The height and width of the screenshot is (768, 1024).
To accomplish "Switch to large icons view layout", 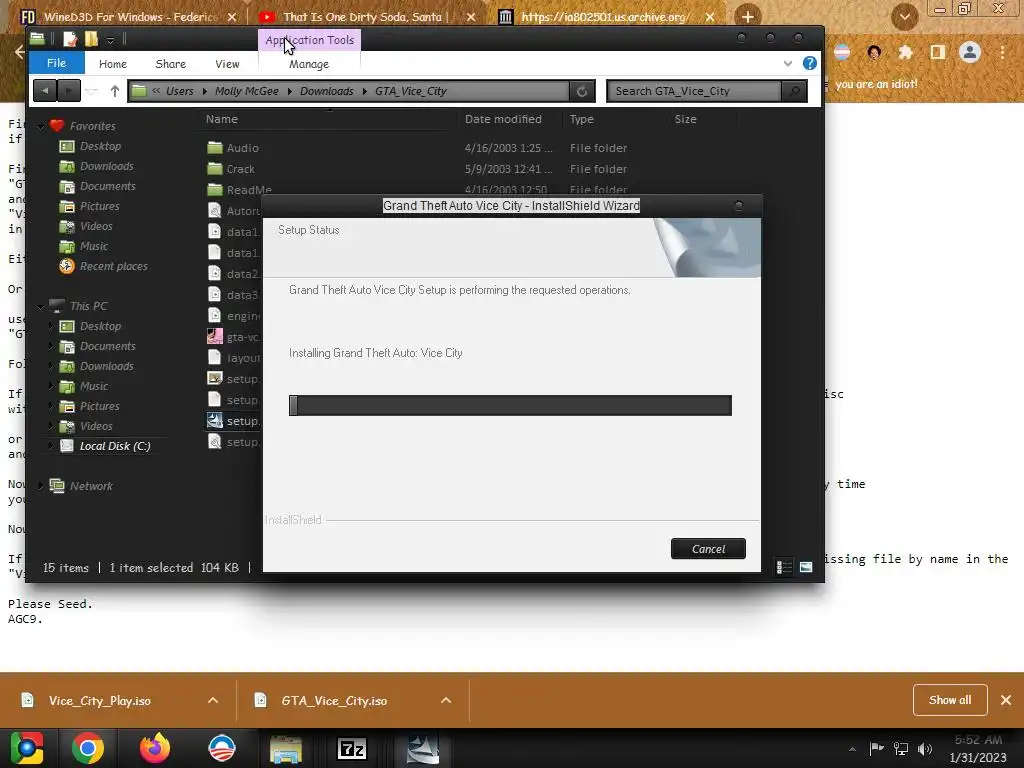I will tap(806, 567).
